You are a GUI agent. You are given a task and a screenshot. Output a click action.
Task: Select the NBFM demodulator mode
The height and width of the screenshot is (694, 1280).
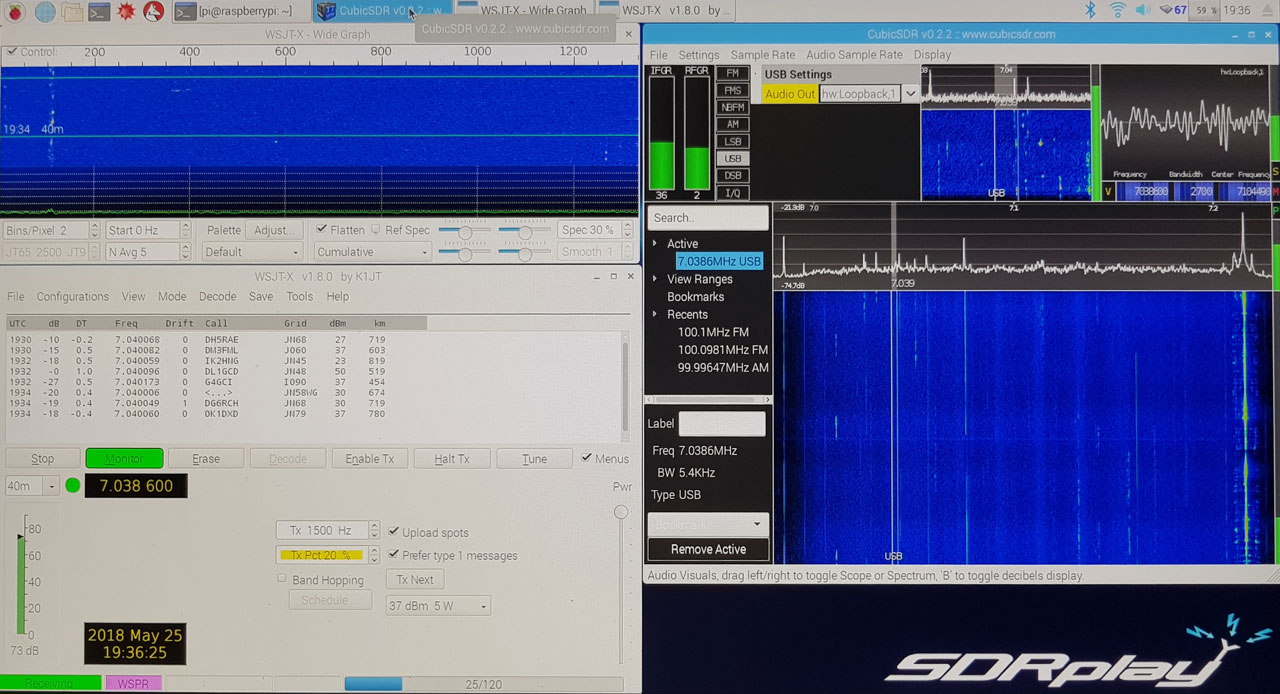tap(733, 108)
